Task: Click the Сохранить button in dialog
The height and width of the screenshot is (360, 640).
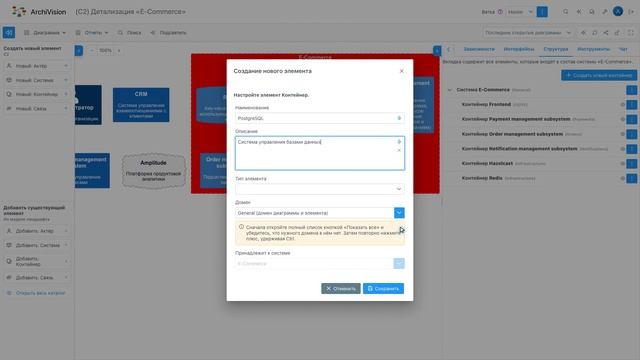Action: pos(383,289)
